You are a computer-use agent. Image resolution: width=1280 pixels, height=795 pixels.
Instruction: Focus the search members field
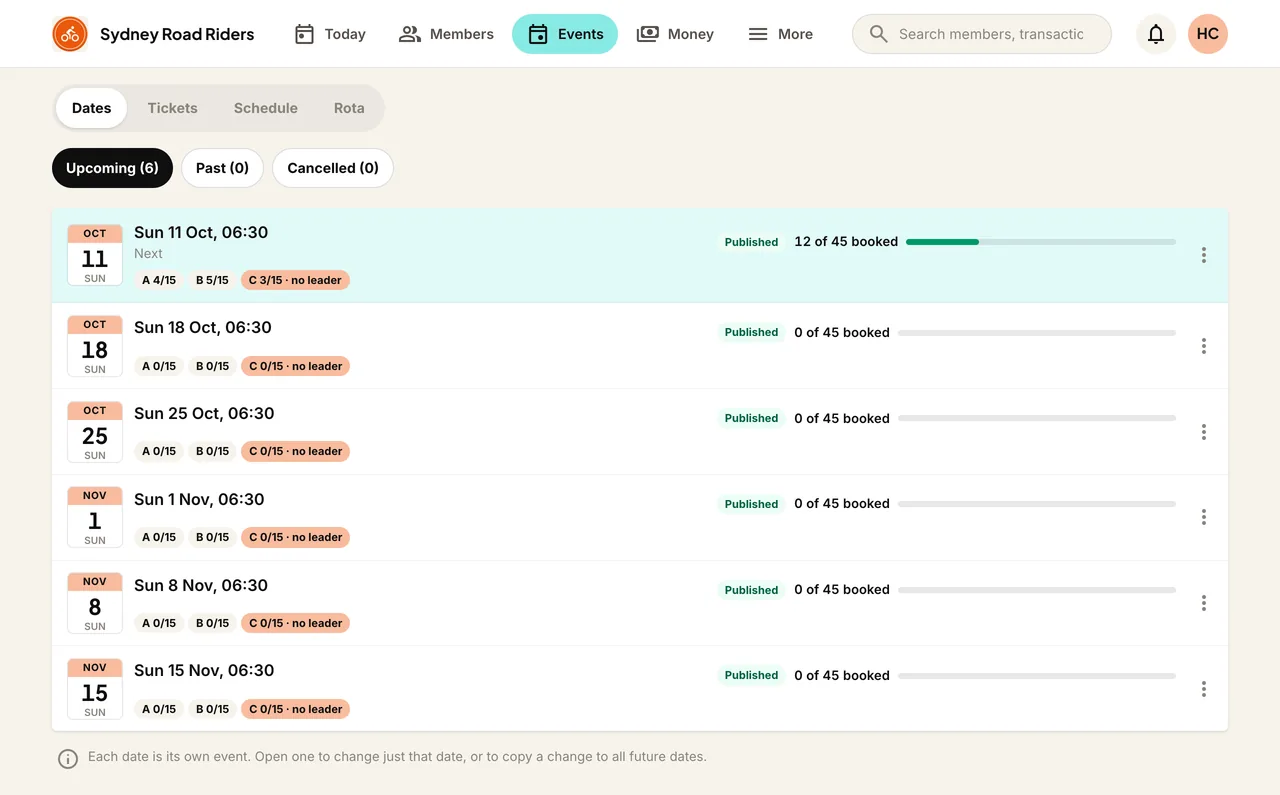[x=982, y=34]
